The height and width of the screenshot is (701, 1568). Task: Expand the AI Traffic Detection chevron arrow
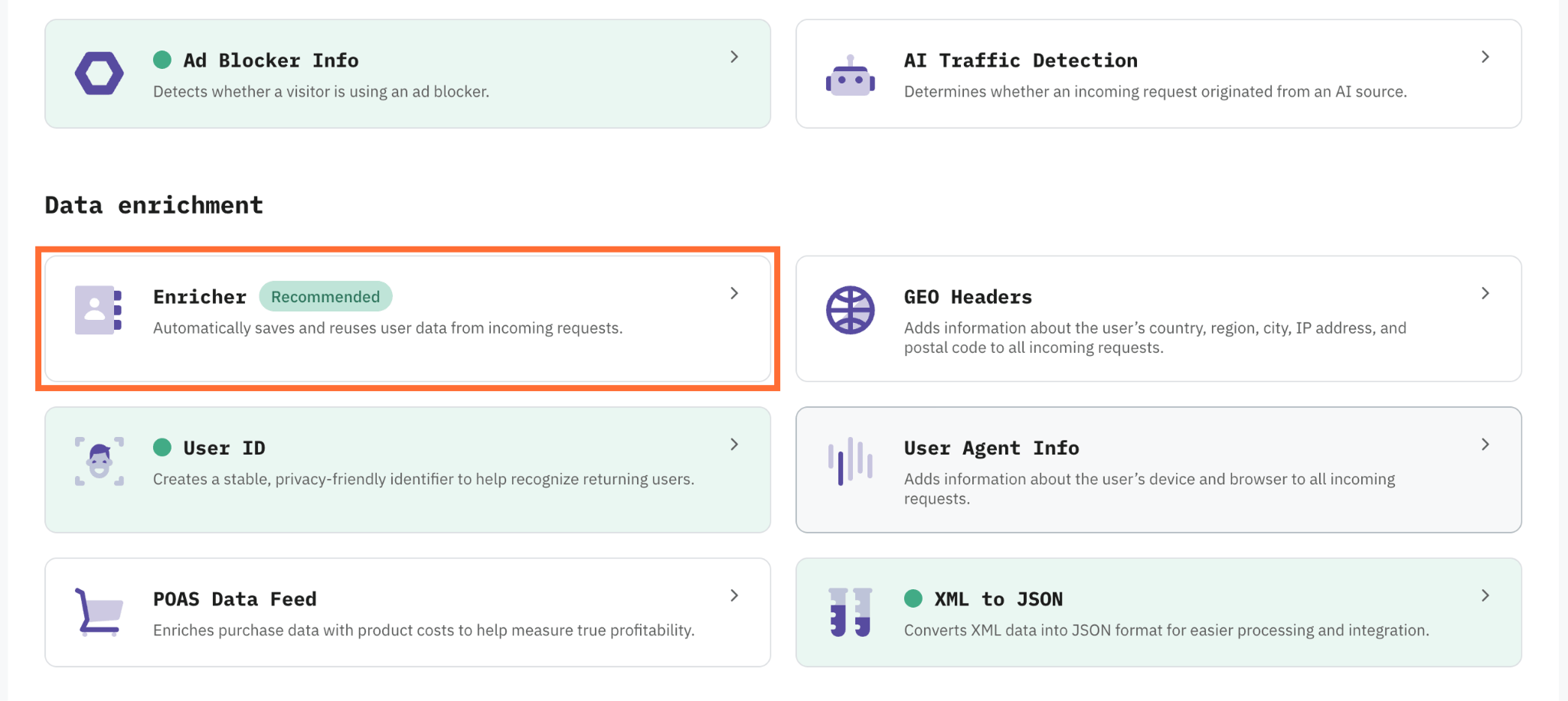(1485, 57)
